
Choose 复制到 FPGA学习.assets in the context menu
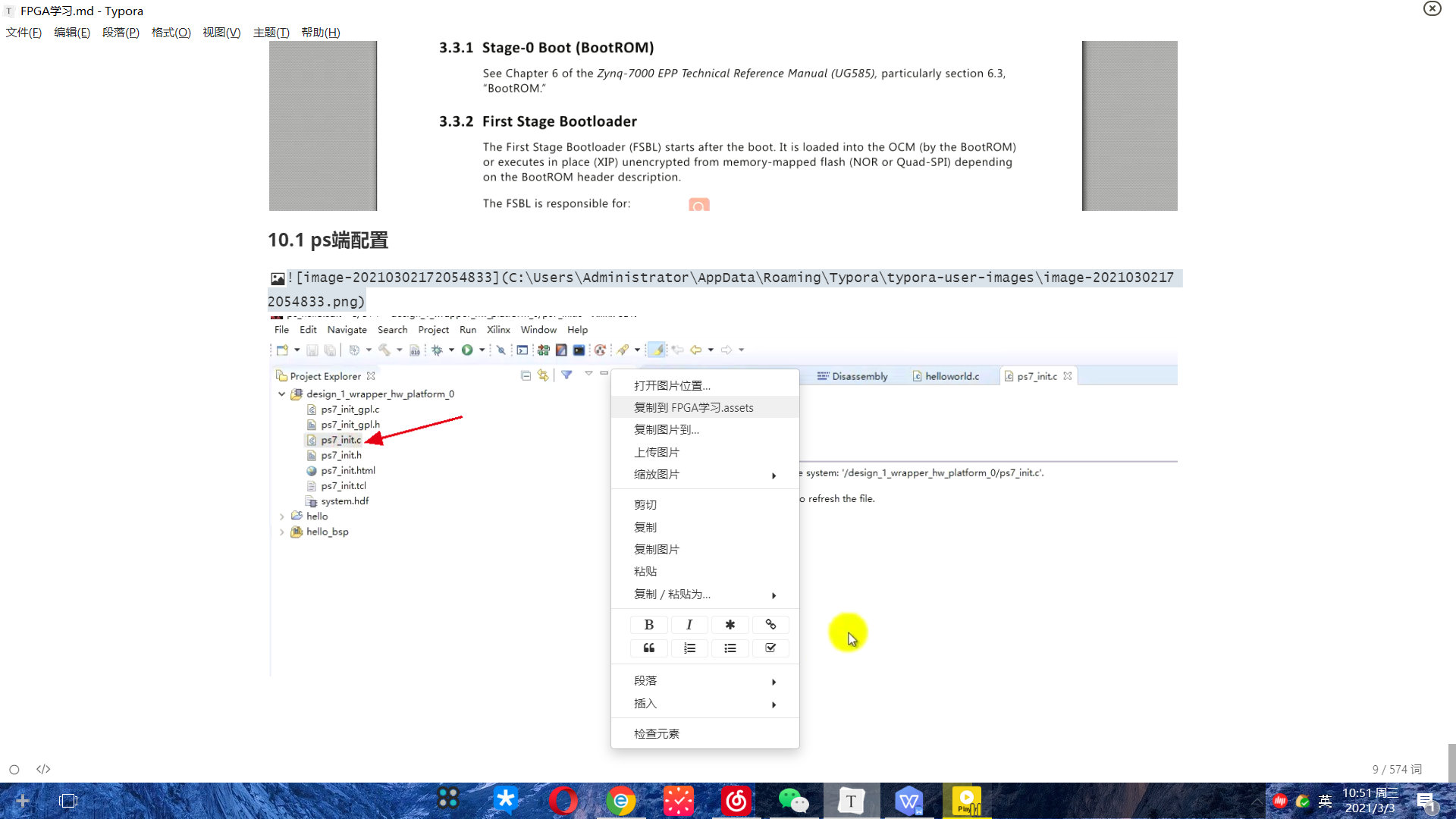[x=704, y=408]
